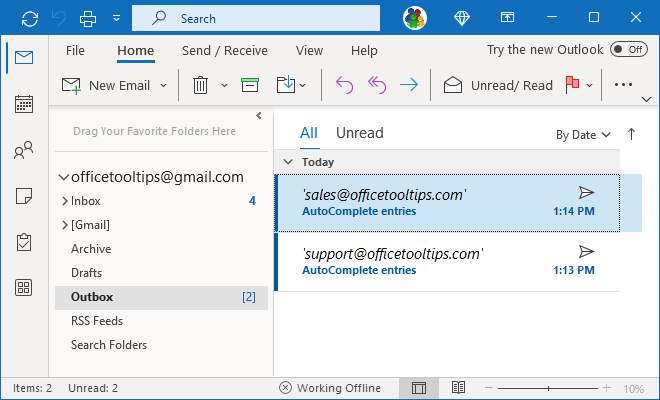Click the account profile picture

pyautogui.click(x=415, y=18)
